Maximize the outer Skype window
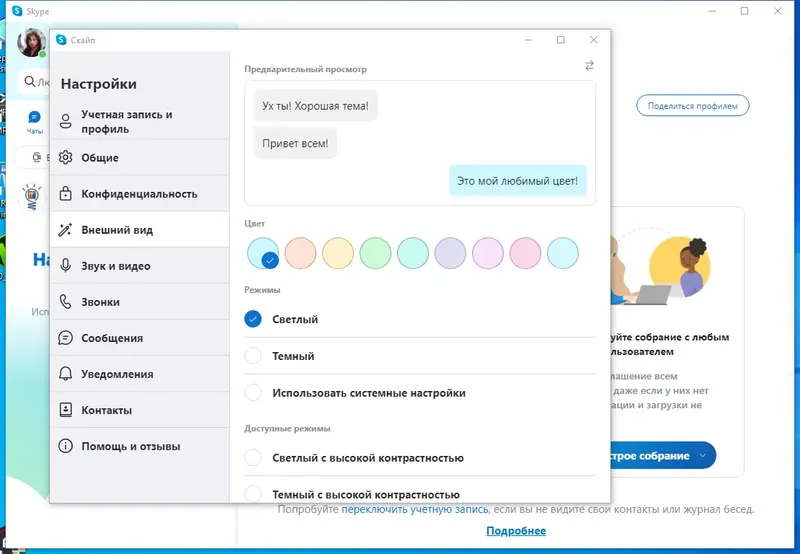Image resolution: width=800 pixels, height=554 pixels. [744, 11]
